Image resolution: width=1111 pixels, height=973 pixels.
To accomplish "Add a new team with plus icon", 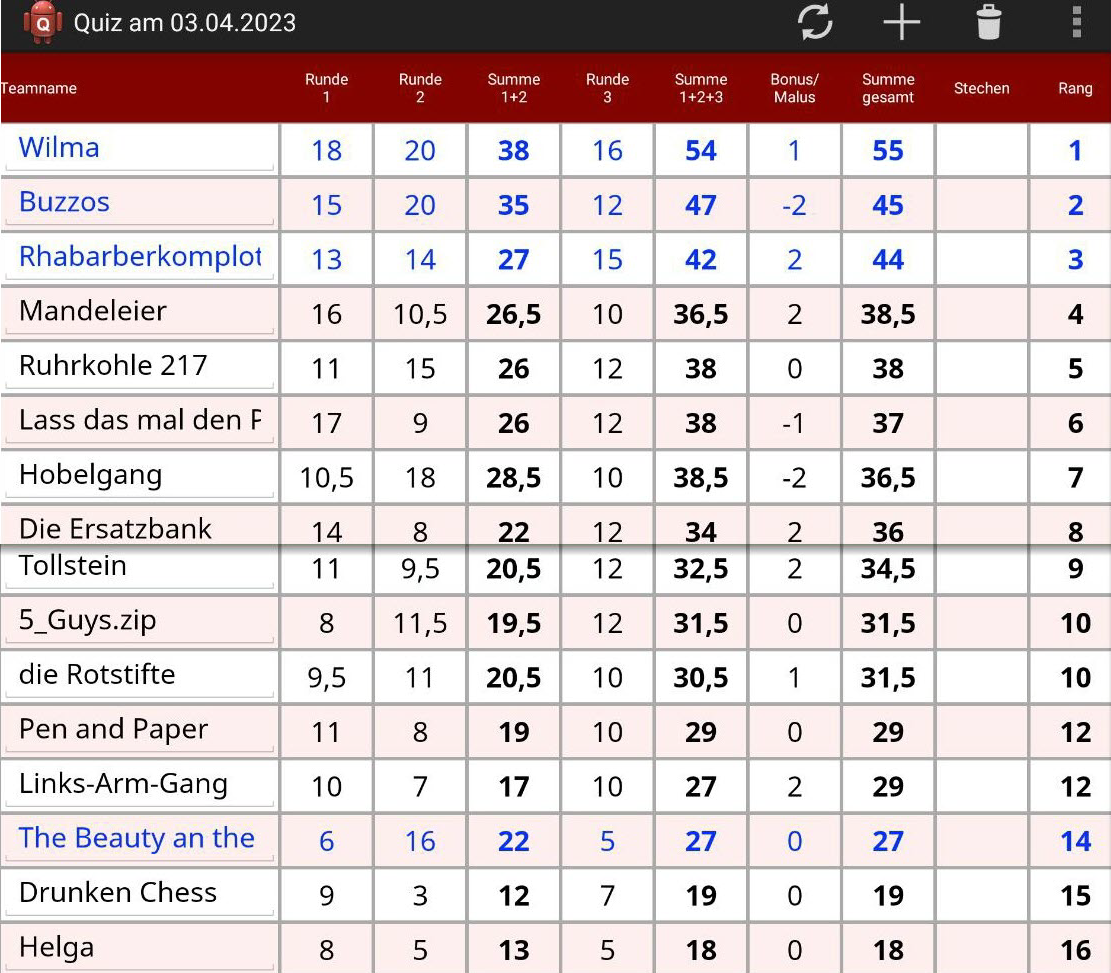I will coord(901,22).
